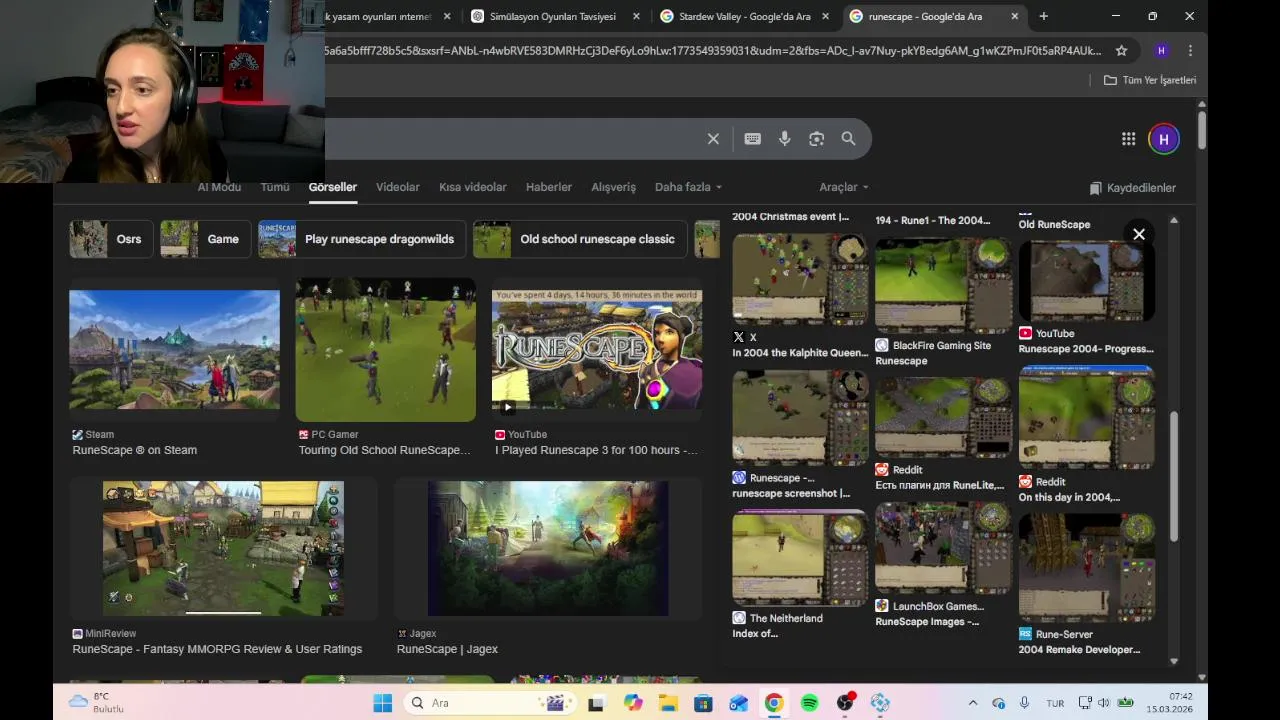The image size is (1280, 720).
Task: Select the Haberler search filter
Action: coord(549,187)
